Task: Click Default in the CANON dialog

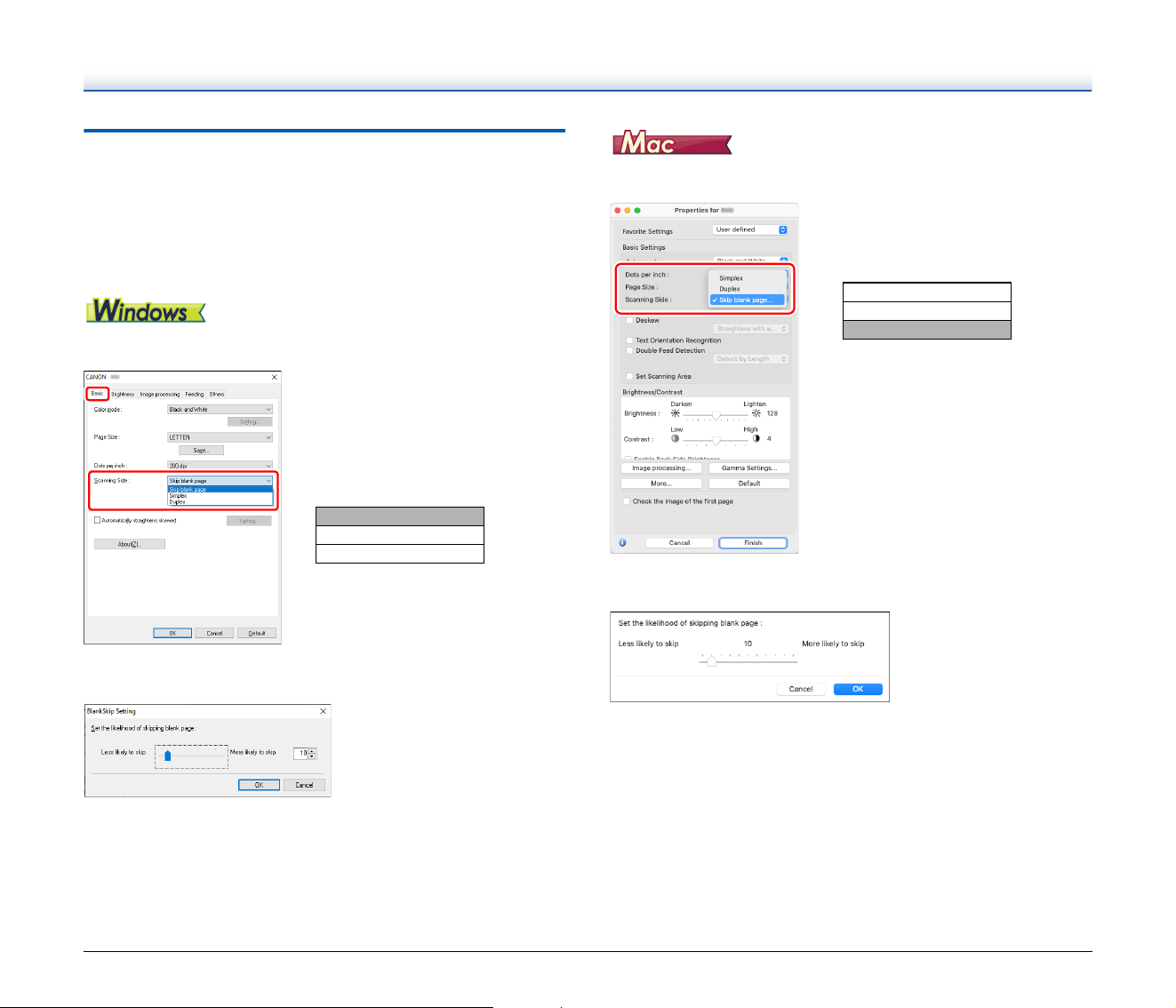Action: click(257, 633)
